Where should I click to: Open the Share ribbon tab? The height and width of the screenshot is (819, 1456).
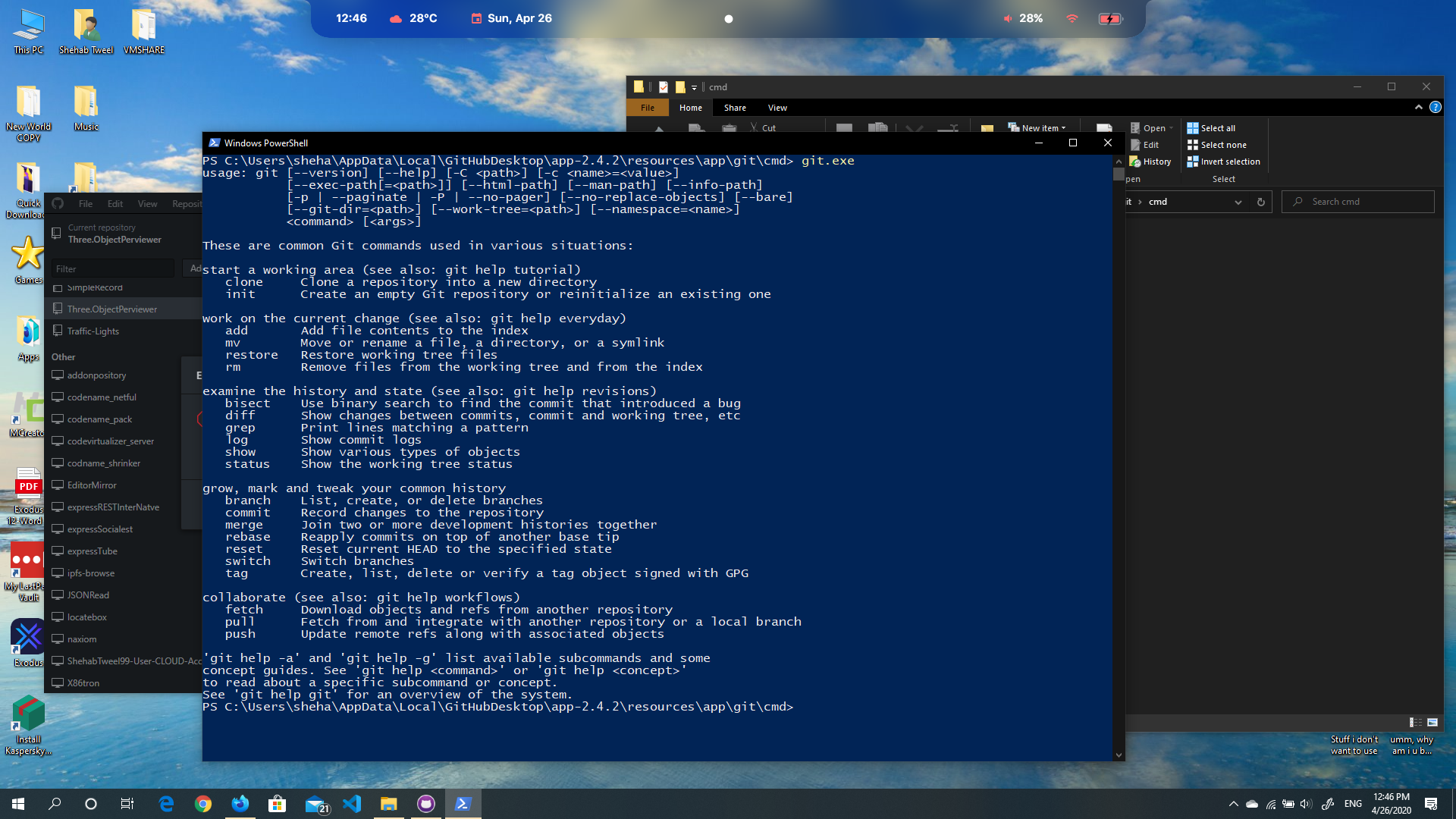point(734,108)
